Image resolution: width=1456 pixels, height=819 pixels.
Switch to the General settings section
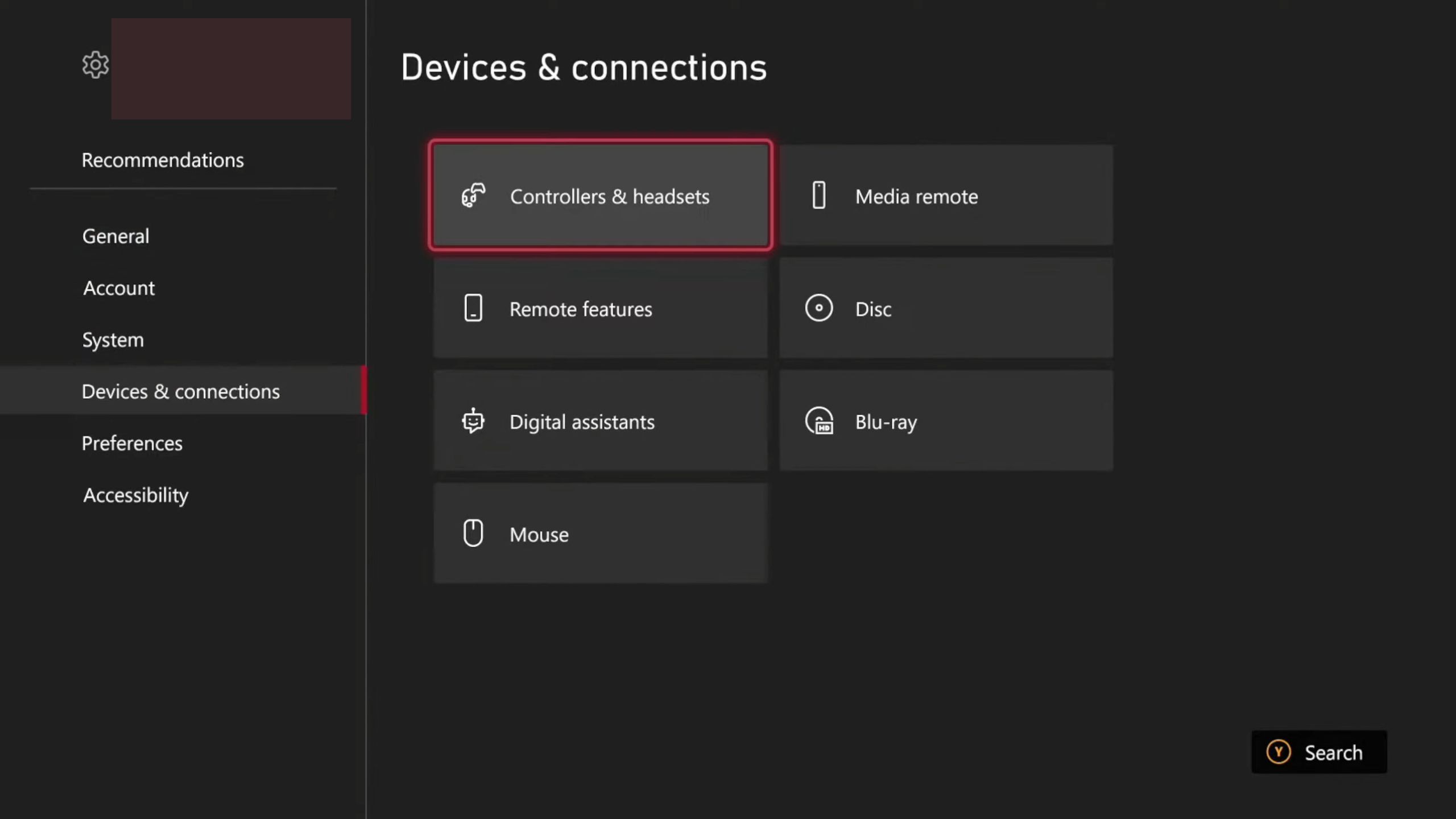pyautogui.click(x=115, y=235)
